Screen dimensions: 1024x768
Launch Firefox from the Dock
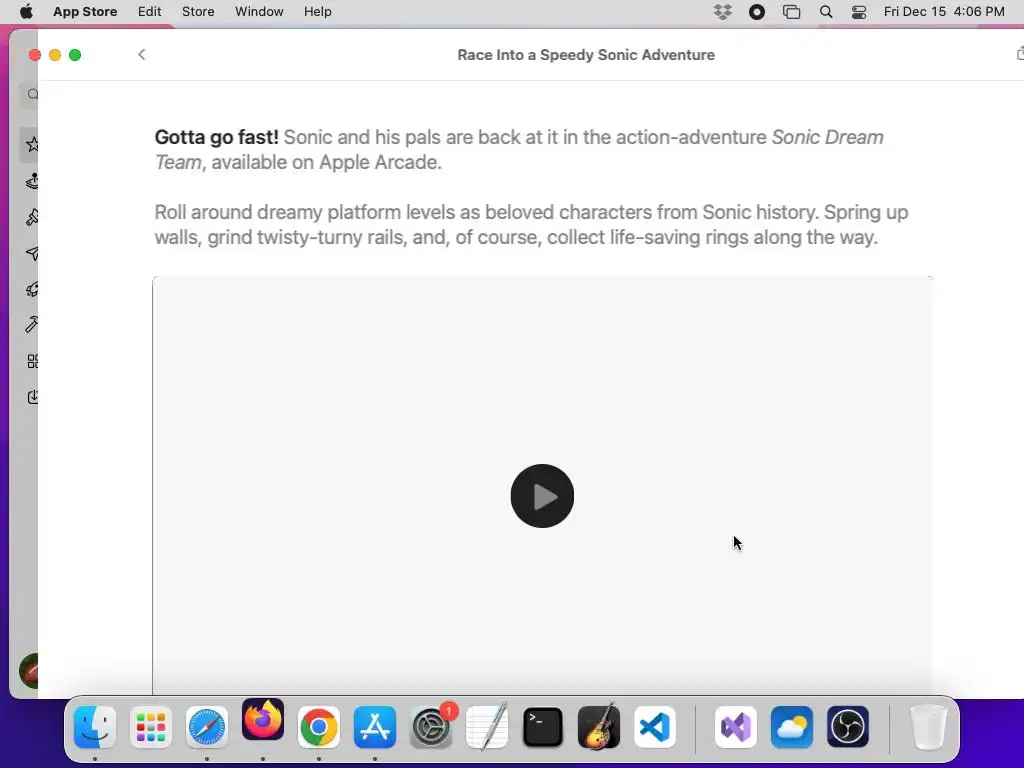pyautogui.click(x=263, y=720)
